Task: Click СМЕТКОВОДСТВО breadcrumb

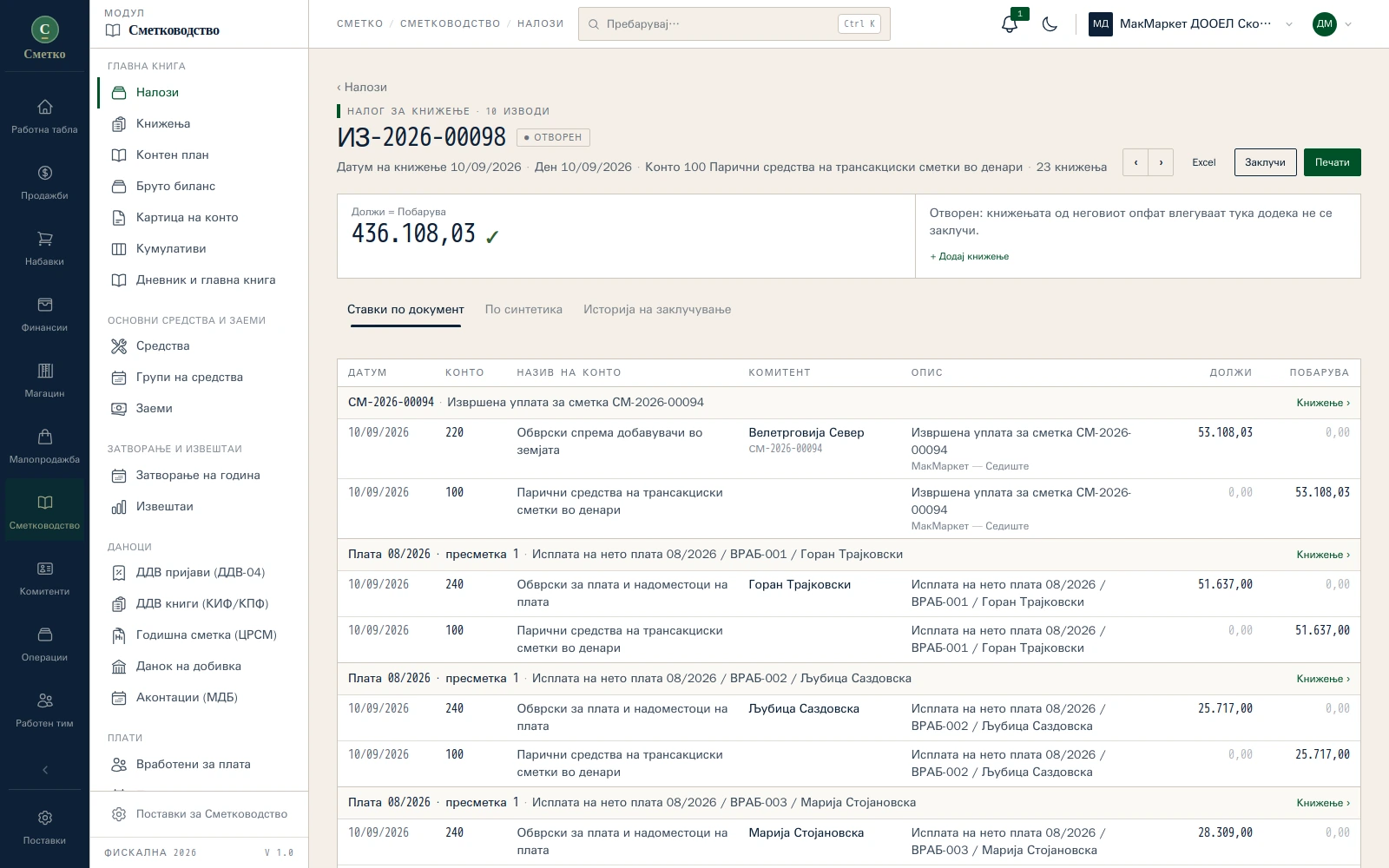Action: click(450, 24)
